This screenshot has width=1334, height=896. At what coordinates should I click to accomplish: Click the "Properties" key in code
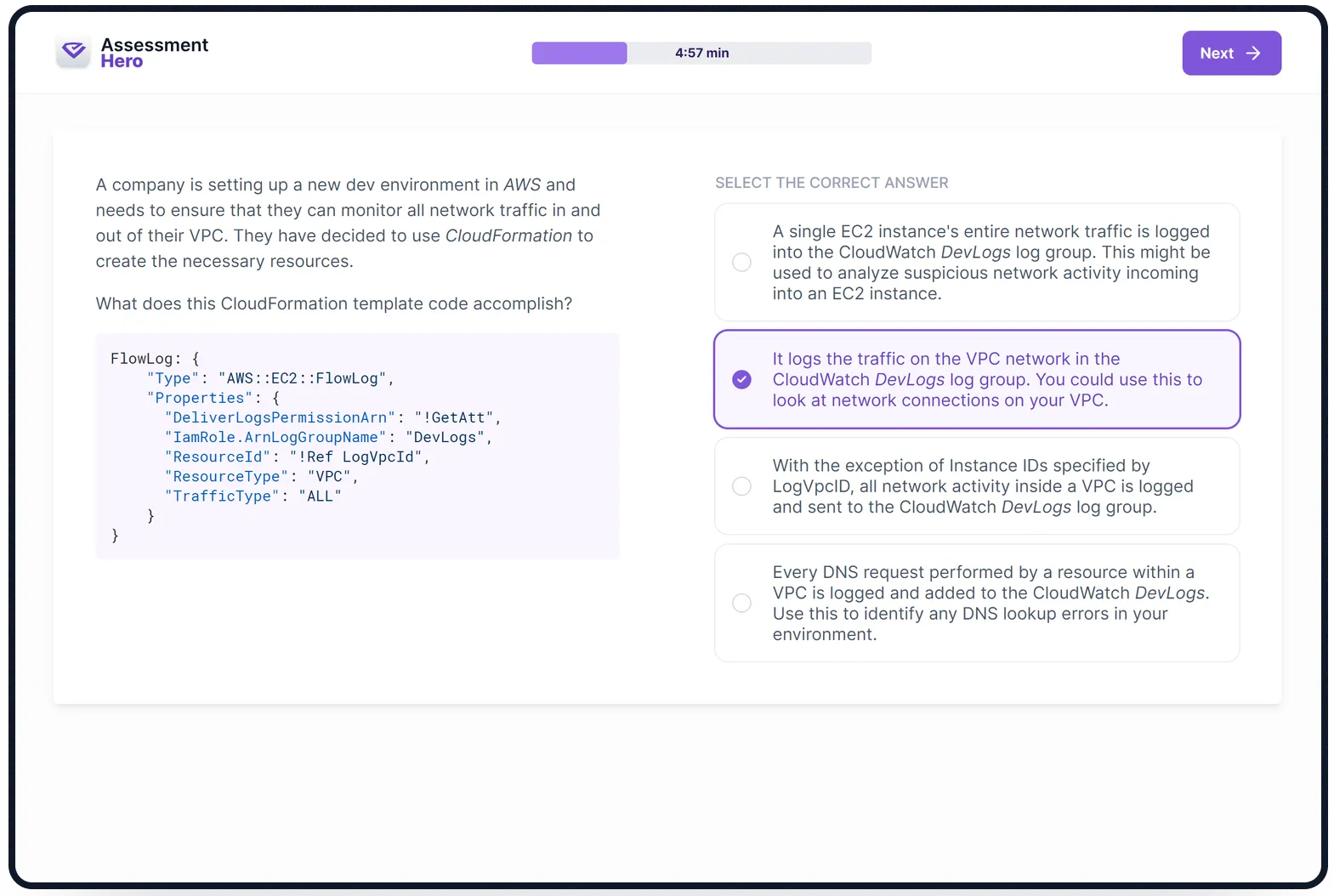tap(200, 398)
